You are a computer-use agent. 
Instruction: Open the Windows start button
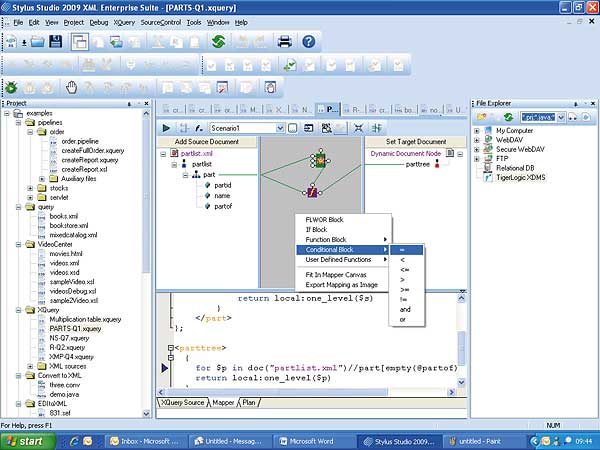[28, 441]
